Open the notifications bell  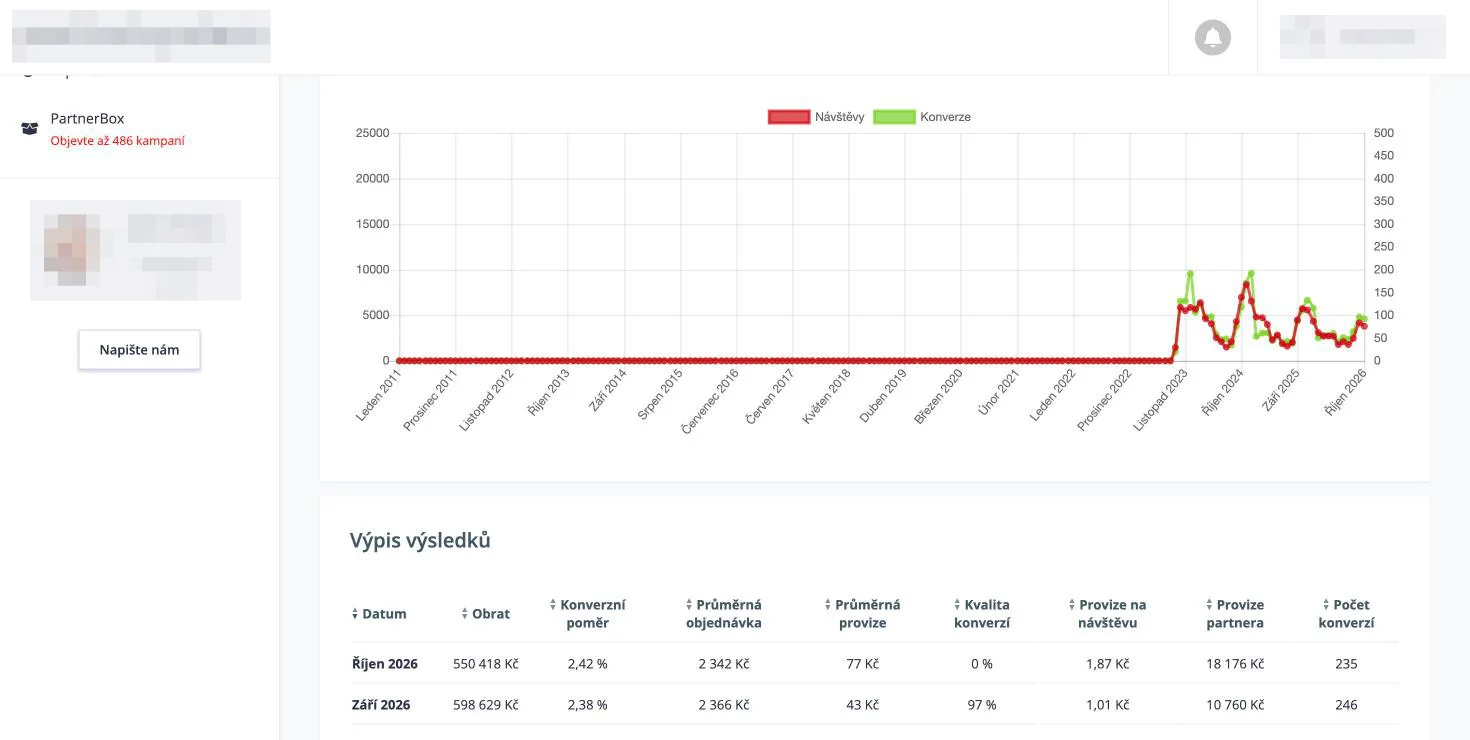tap(1212, 38)
